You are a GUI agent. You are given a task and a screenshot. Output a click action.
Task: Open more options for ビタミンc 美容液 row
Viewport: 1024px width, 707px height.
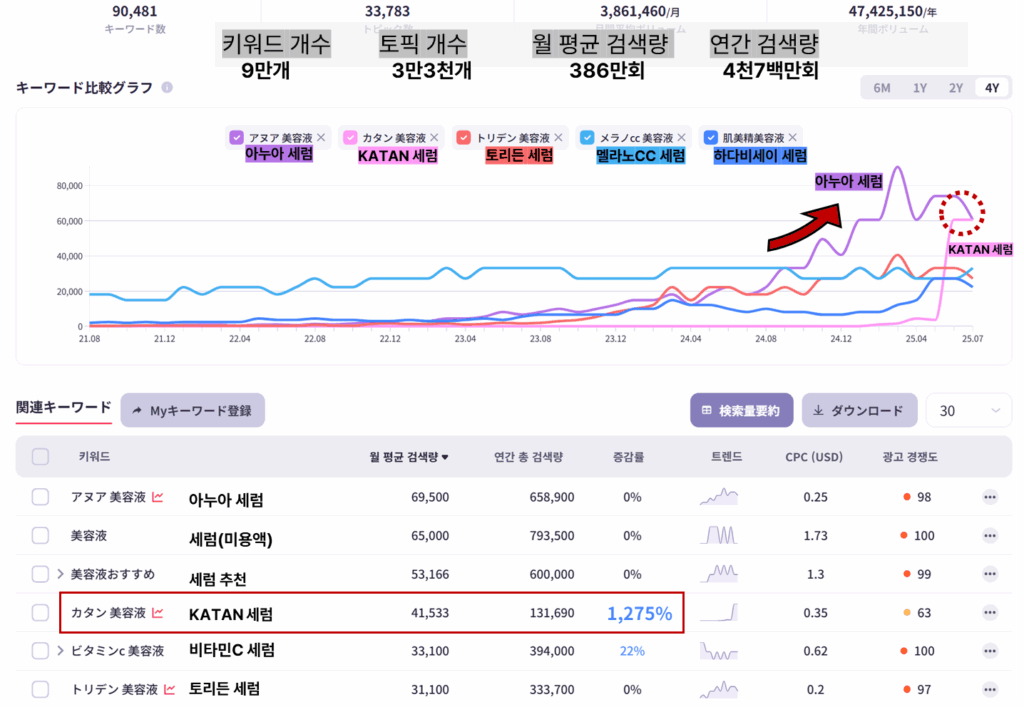990,651
